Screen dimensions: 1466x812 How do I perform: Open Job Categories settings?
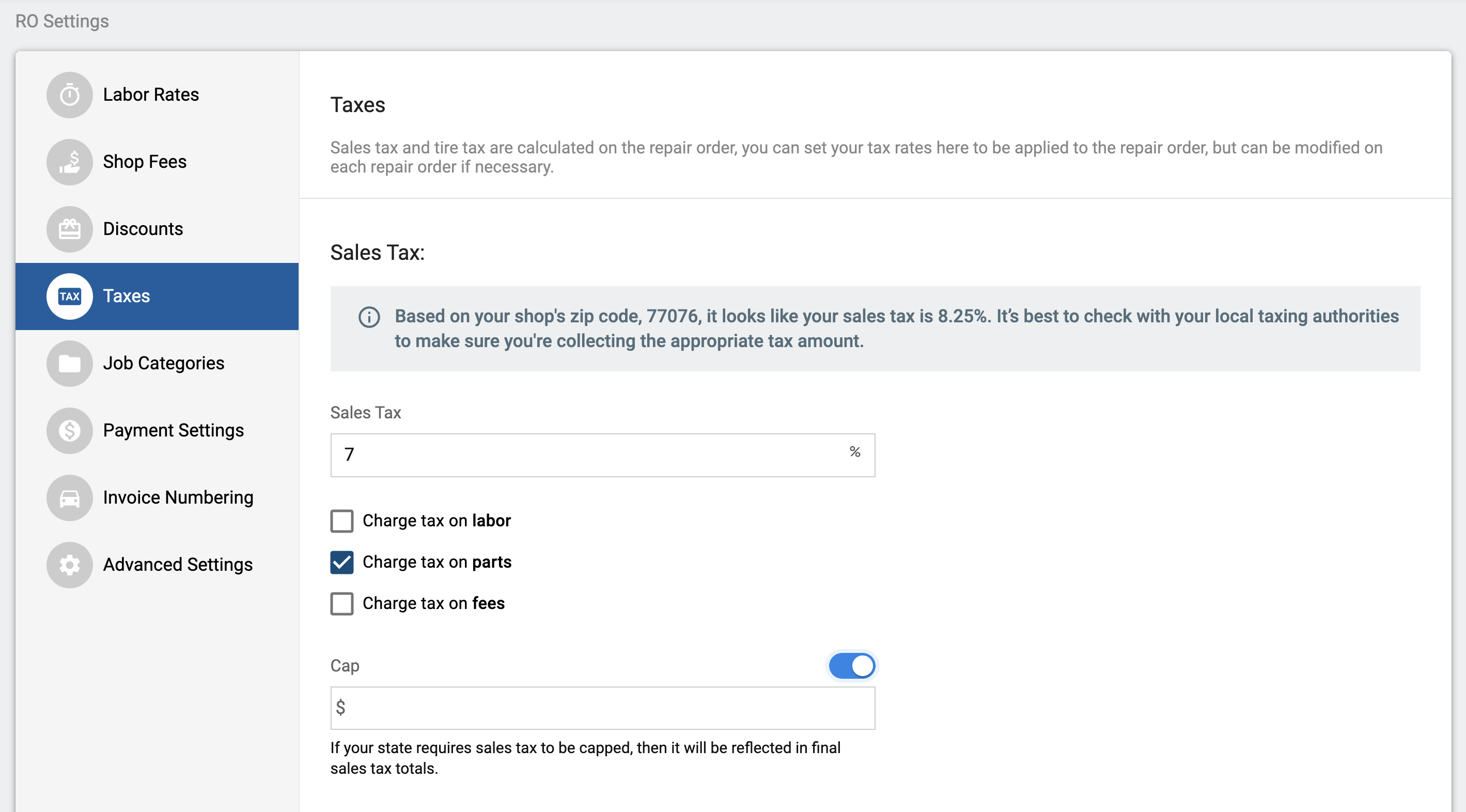point(157,363)
